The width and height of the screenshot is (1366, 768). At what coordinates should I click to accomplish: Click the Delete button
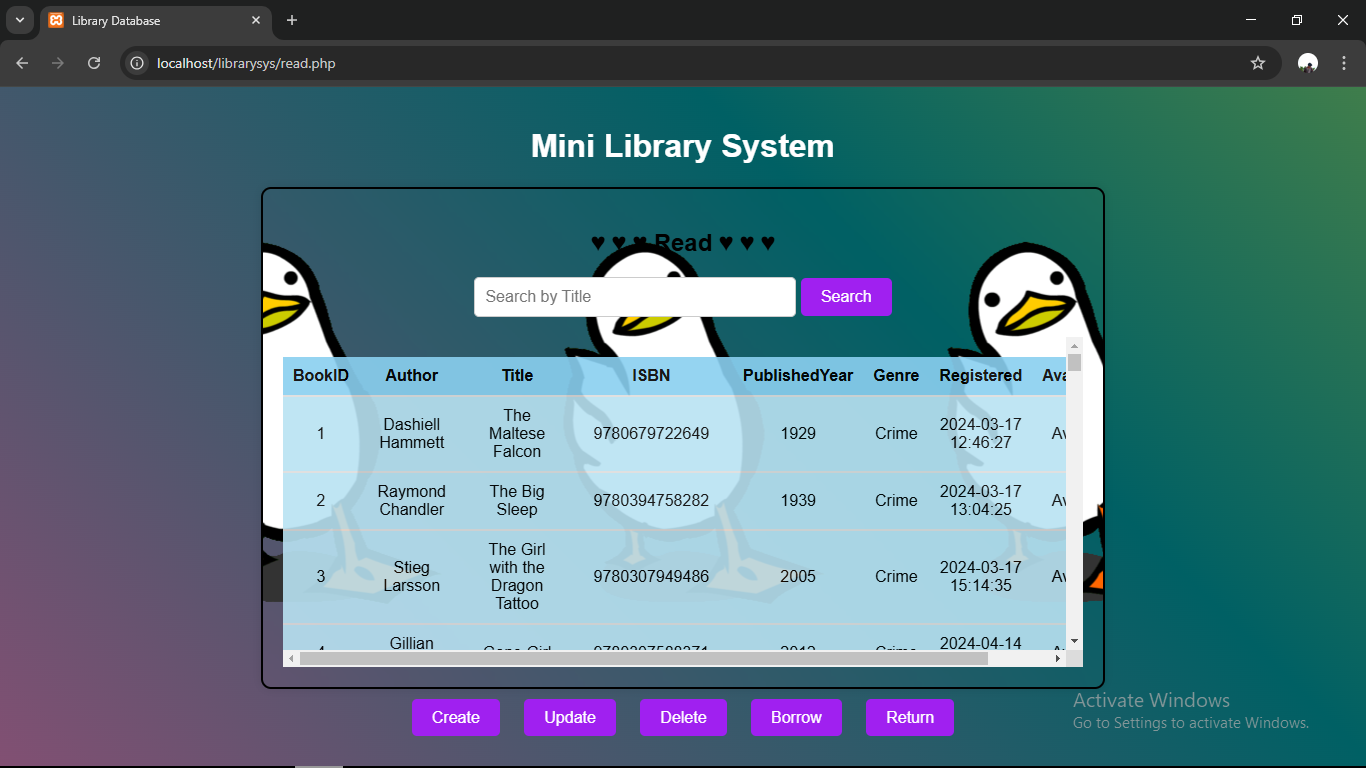(683, 717)
